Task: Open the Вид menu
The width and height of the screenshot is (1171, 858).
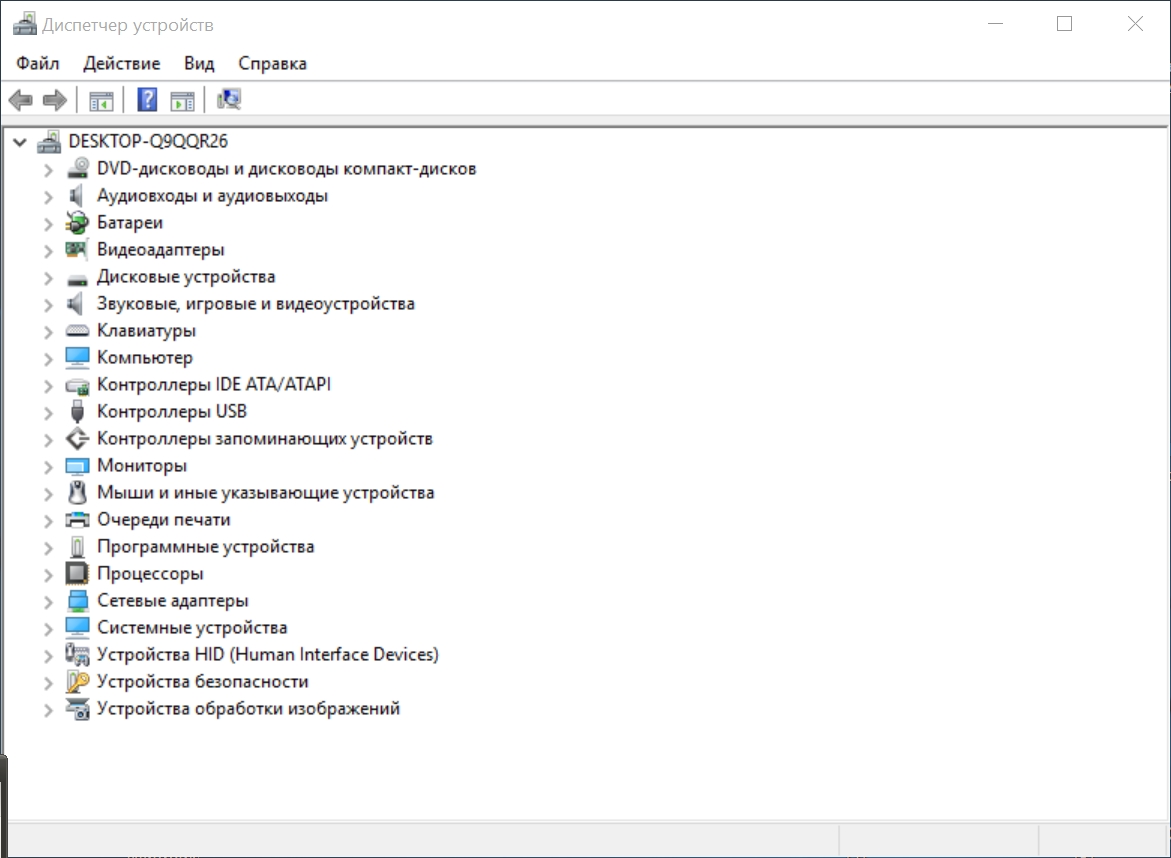Action: [199, 63]
